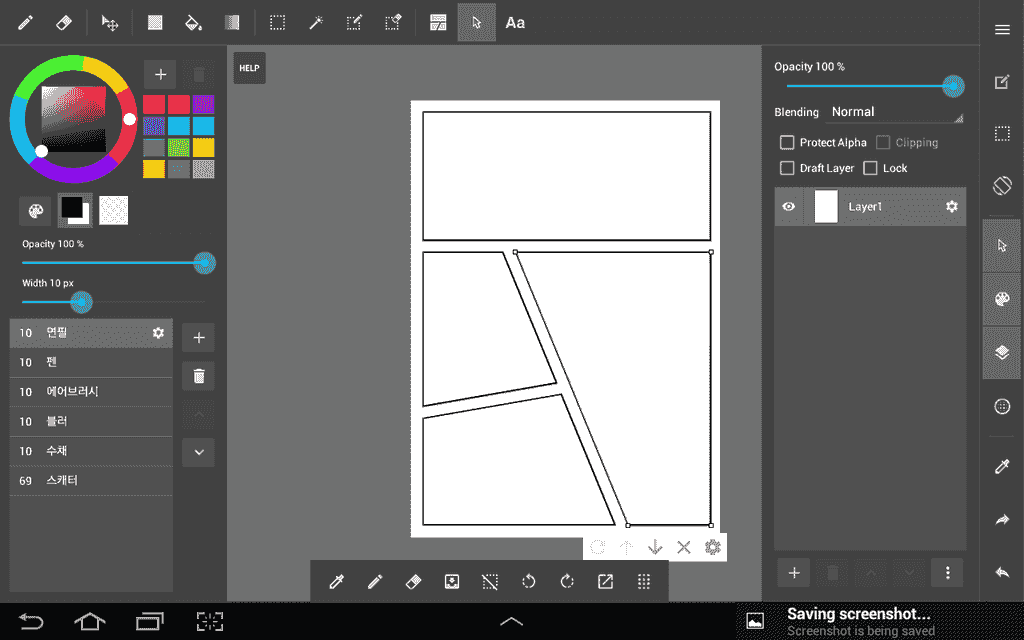The height and width of the screenshot is (640, 1024).
Task: Choose the Gradient tool
Action: click(232, 22)
